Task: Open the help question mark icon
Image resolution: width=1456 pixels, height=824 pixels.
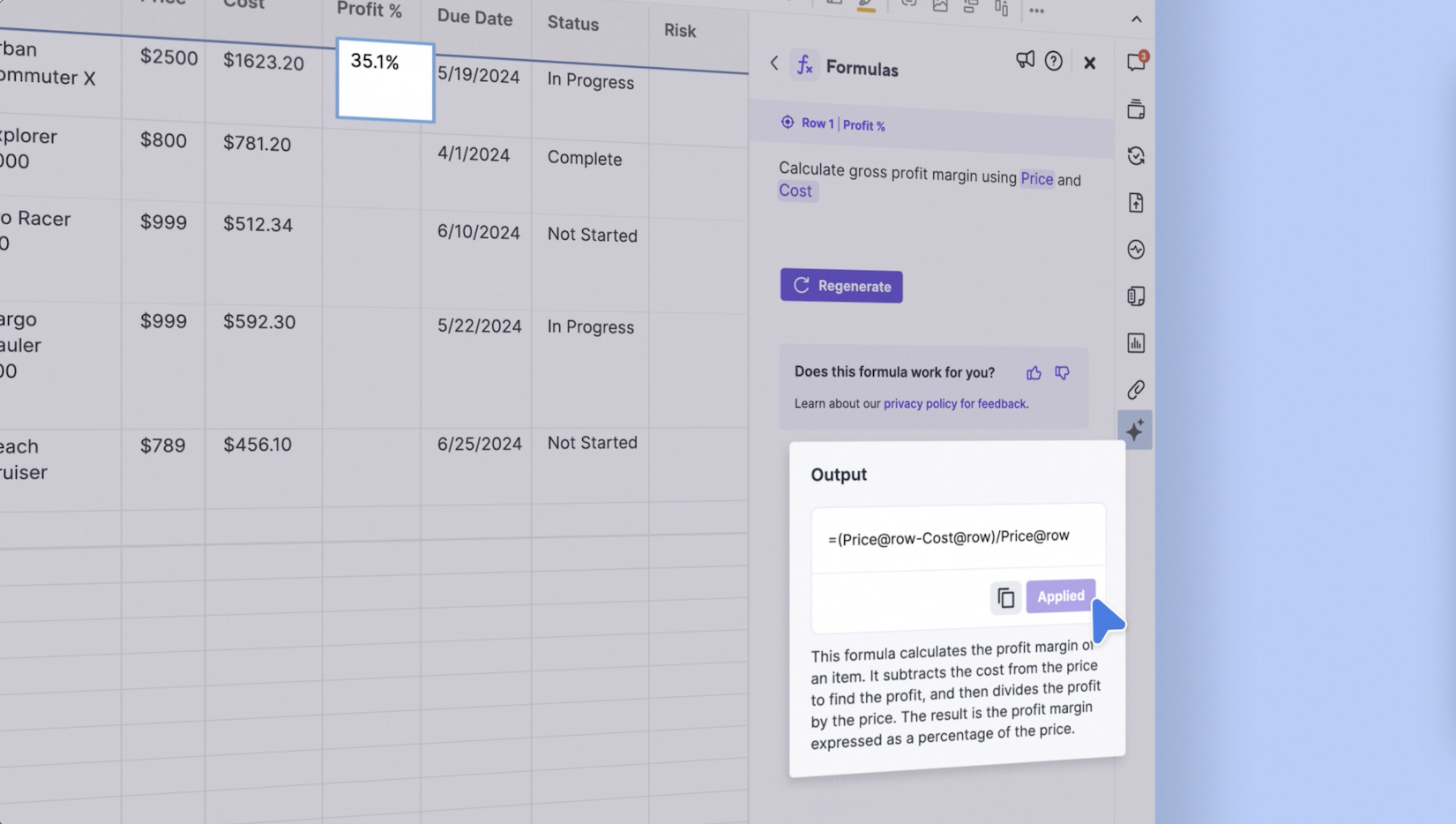Action: [1053, 61]
